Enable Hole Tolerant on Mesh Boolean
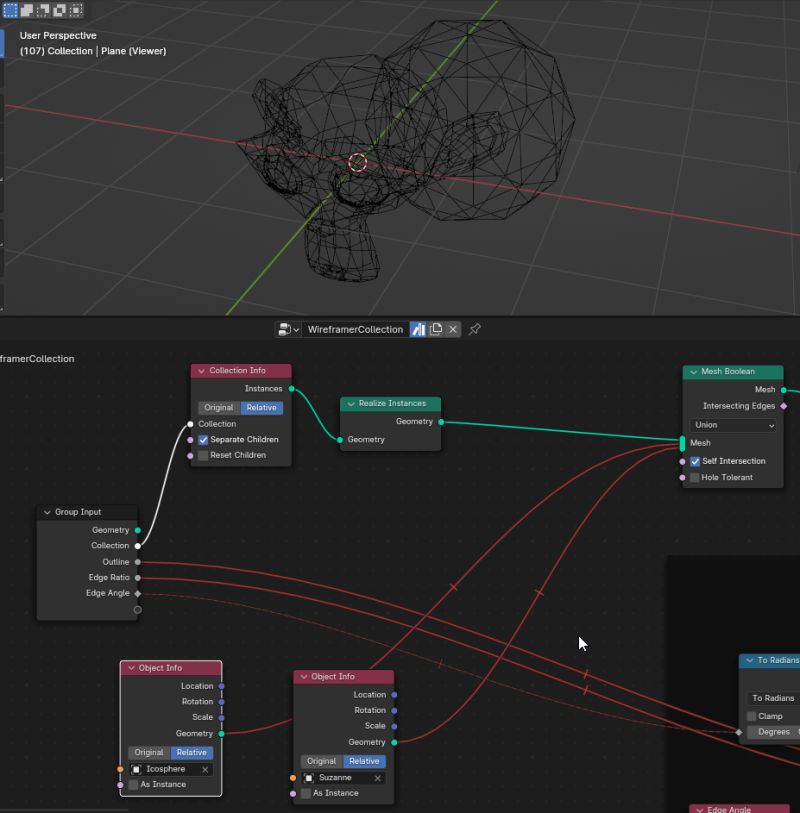Viewport: 800px width, 813px height. click(x=694, y=477)
